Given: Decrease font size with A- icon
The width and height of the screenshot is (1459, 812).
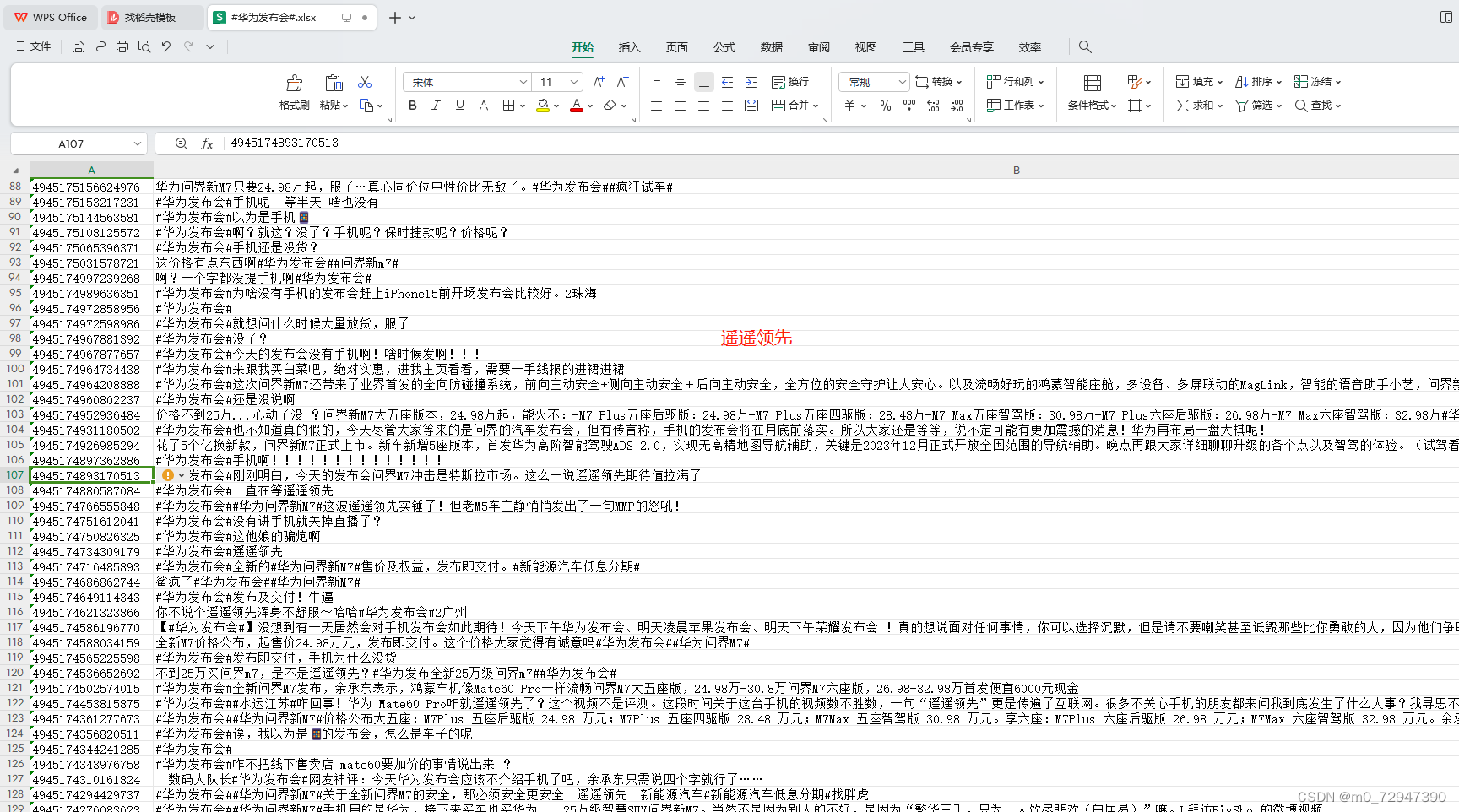Looking at the screenshot, I should pos(622,82).
